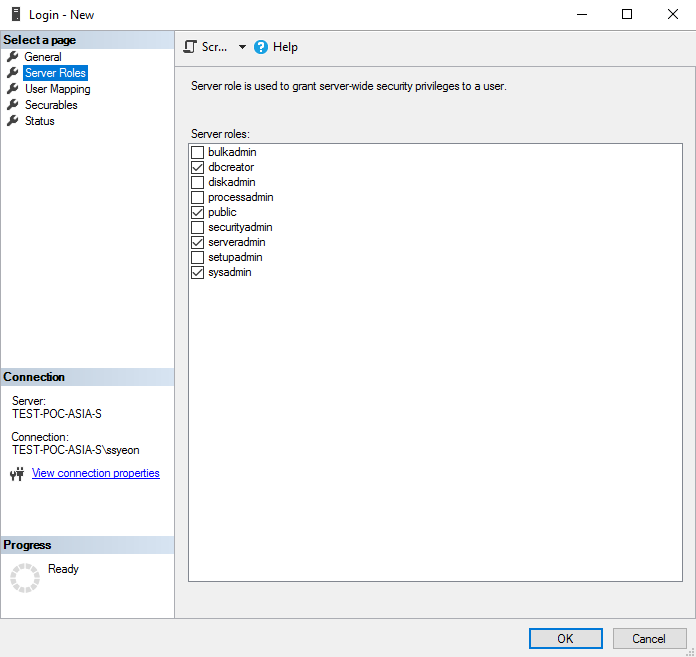Screen dimensions: 696x657
Task: Click the Login window server icon
Action: 16,14
